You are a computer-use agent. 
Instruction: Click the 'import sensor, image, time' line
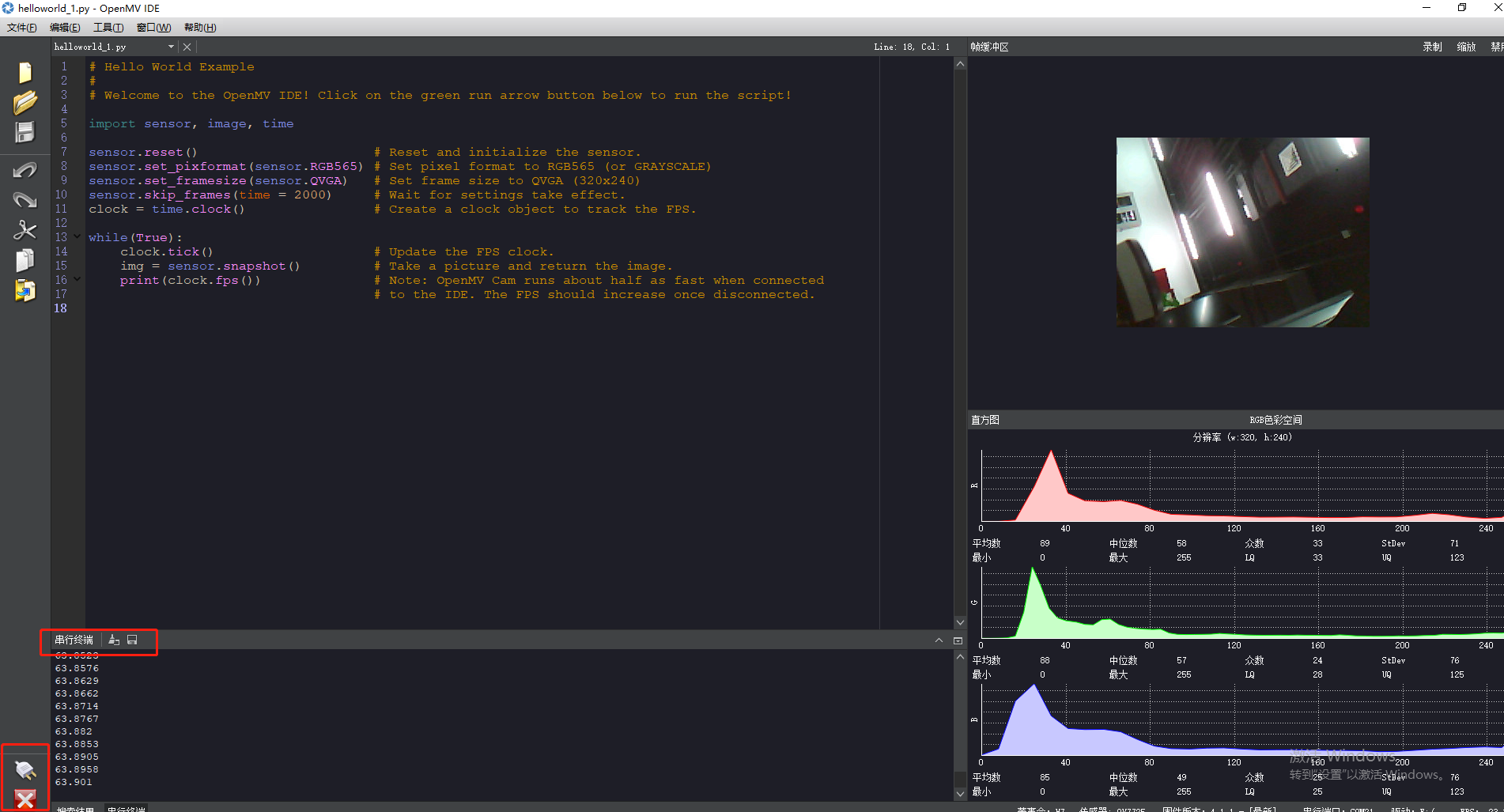[191, 123]
